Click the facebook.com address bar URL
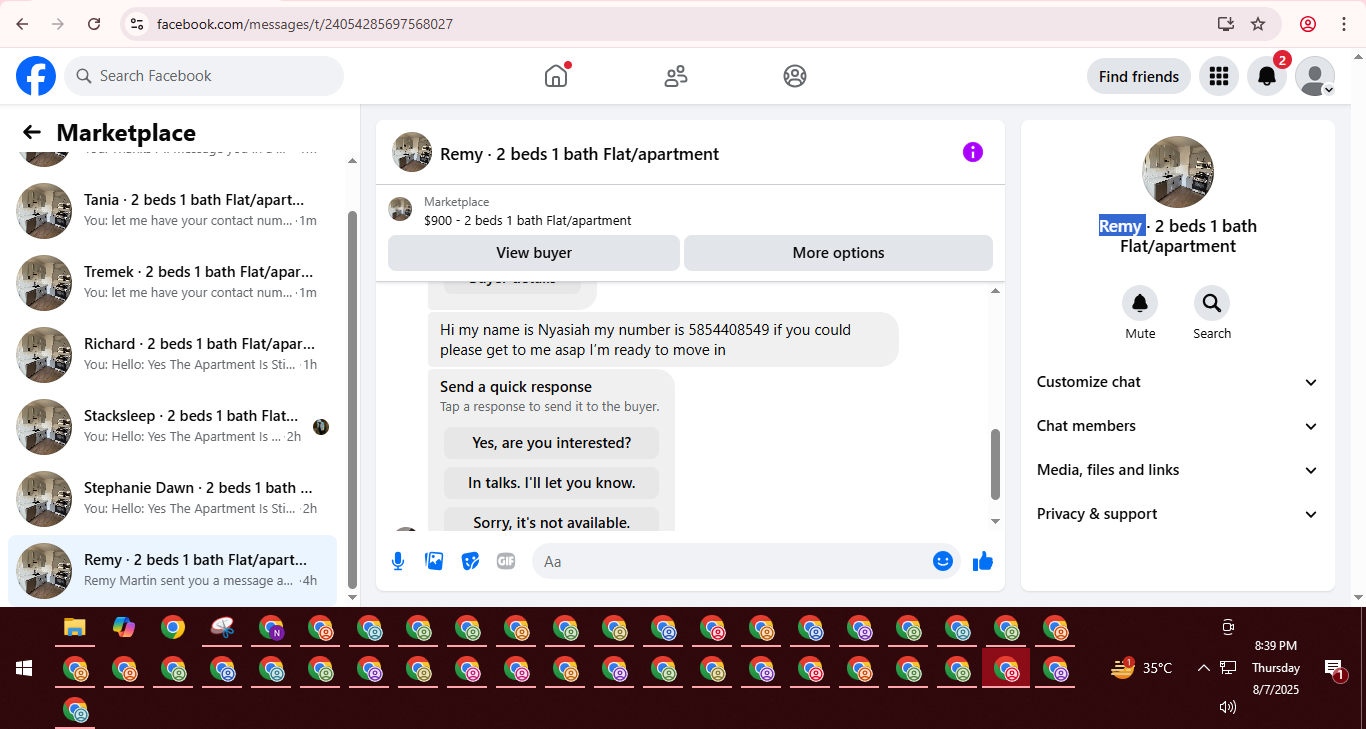Viewport: 1366px width, 729px height. pyautogui.click(x=305, y=24)
